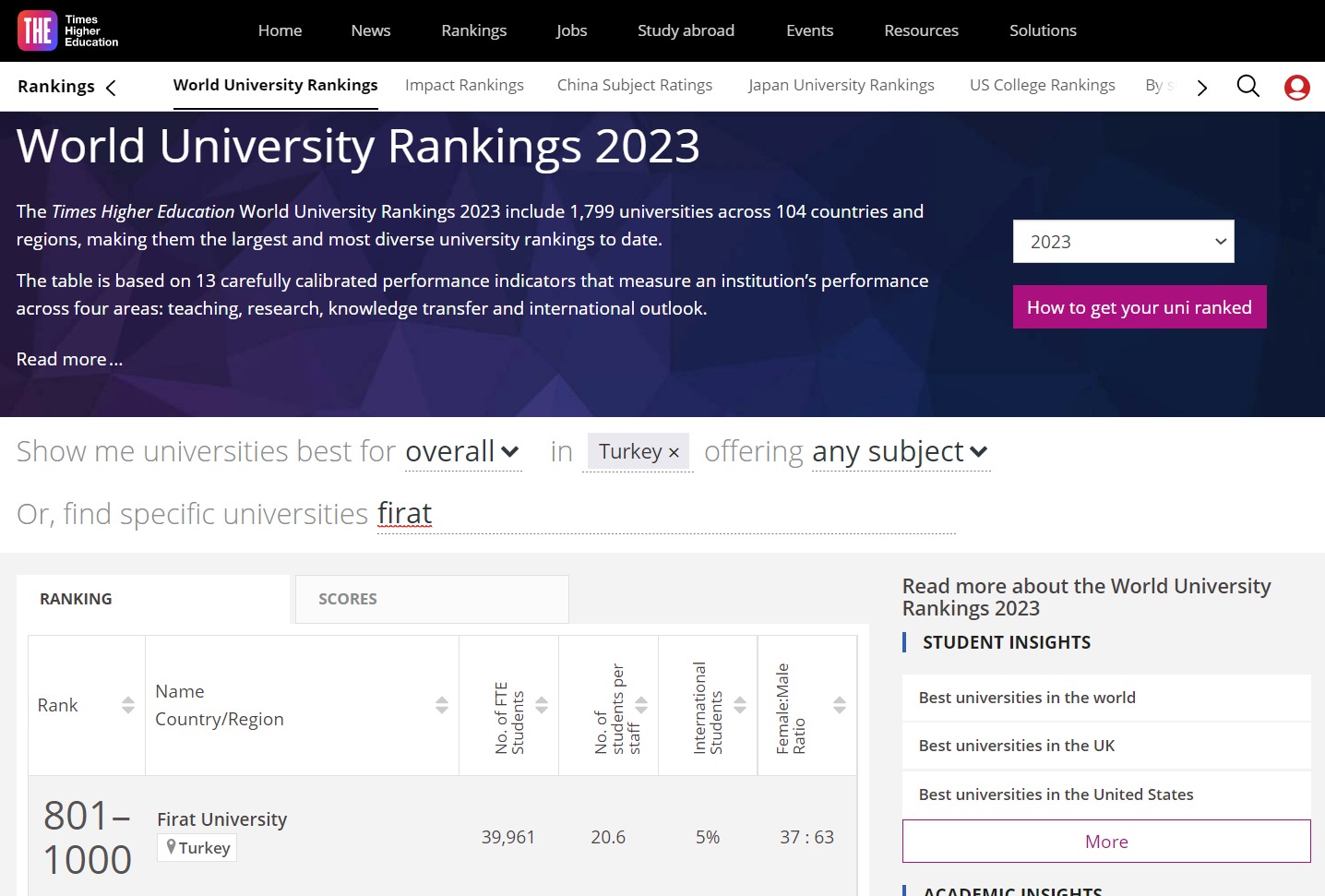Sort by Name Country/Region arrows
The width and height of the screenshot is (1325, 896).
point(442,705)
